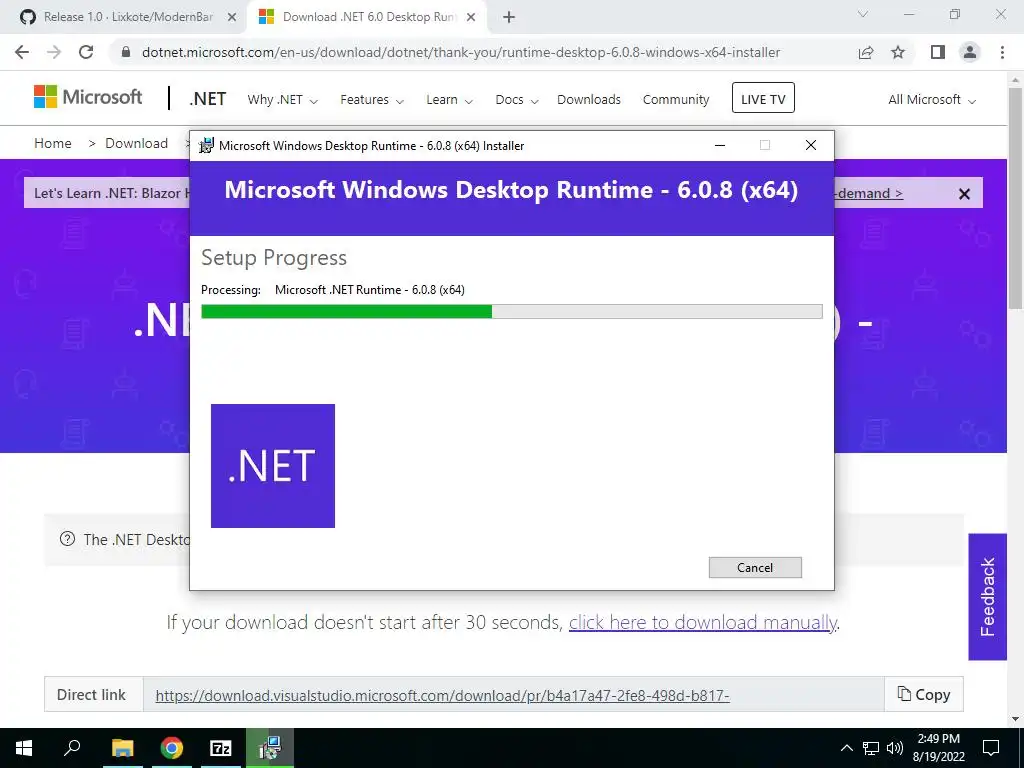Click the Chrome address bar URL
This screenshot has height=768, width=1024.
coord(461,52)
